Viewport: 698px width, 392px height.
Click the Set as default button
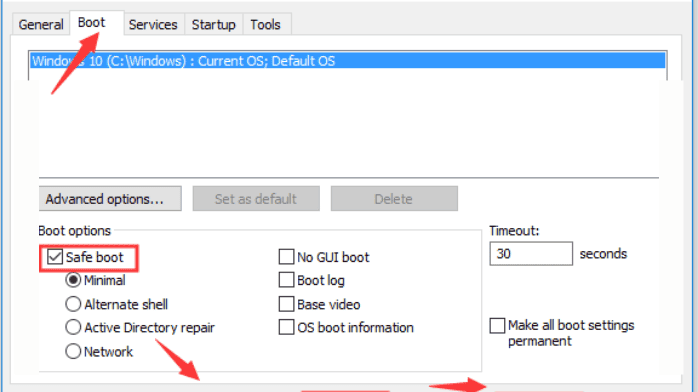256,198
